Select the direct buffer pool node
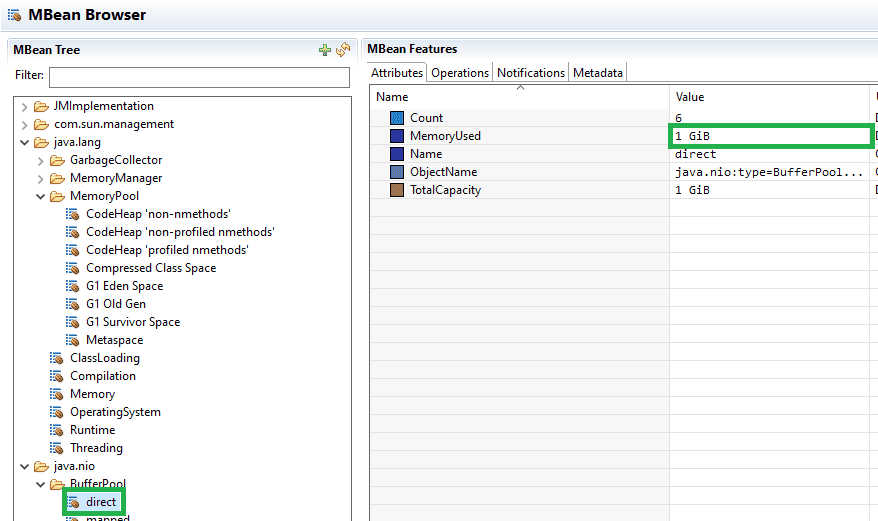Image resolution: width=878 pixels, height=521 pixels. 101,502
